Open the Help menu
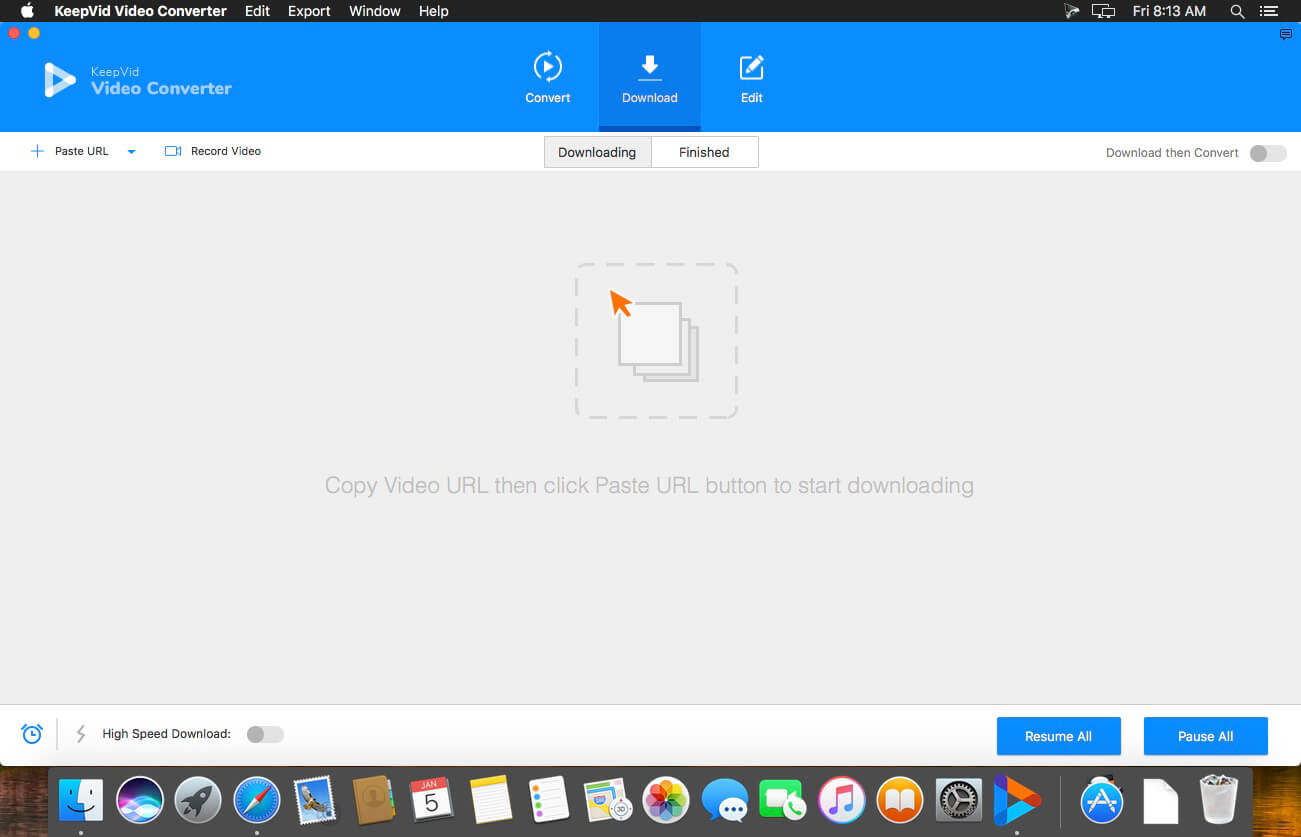Screen dimensions: 1301x837 click(433, 11)
